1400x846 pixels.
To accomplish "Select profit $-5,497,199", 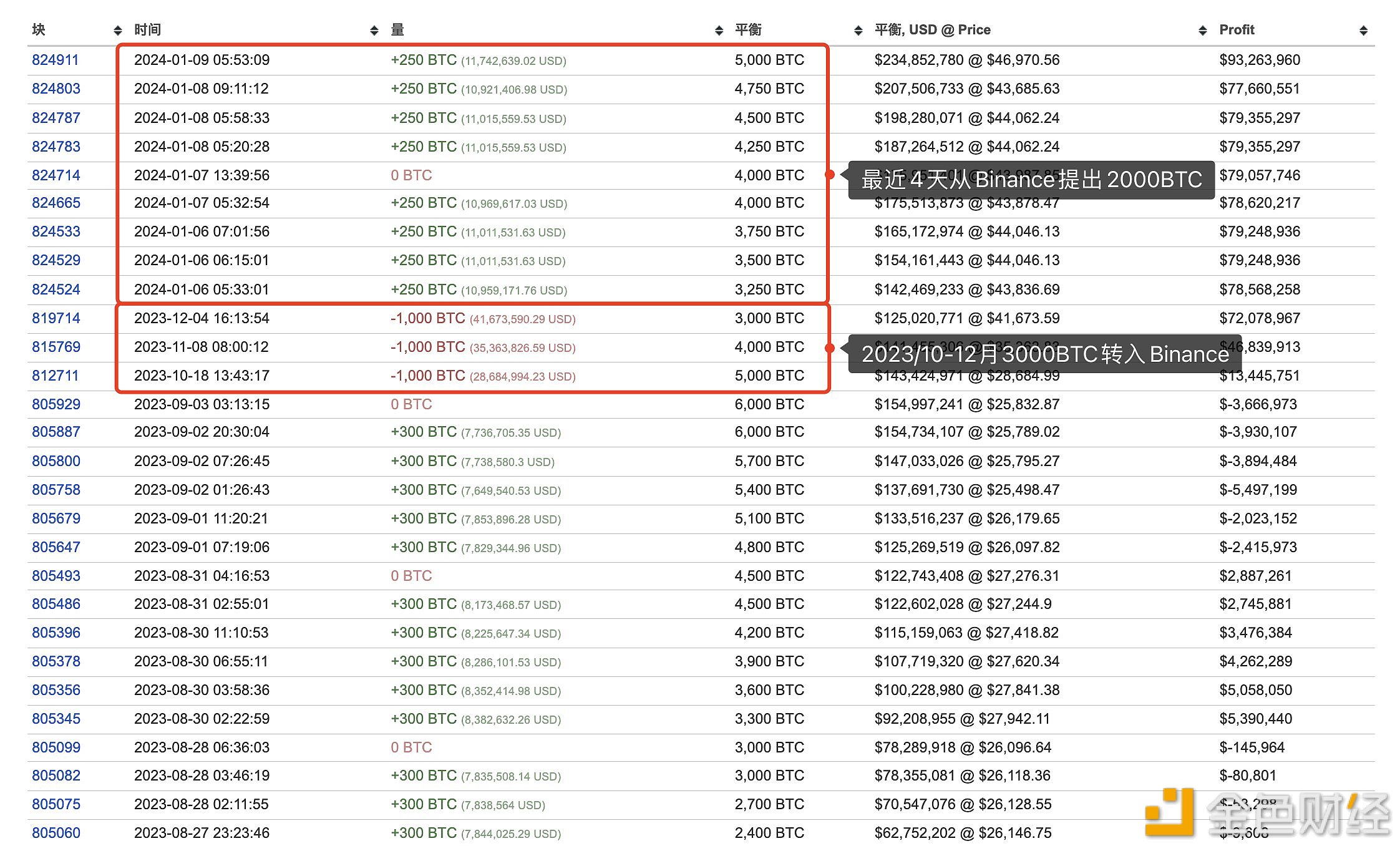I will coord(1258,490).
